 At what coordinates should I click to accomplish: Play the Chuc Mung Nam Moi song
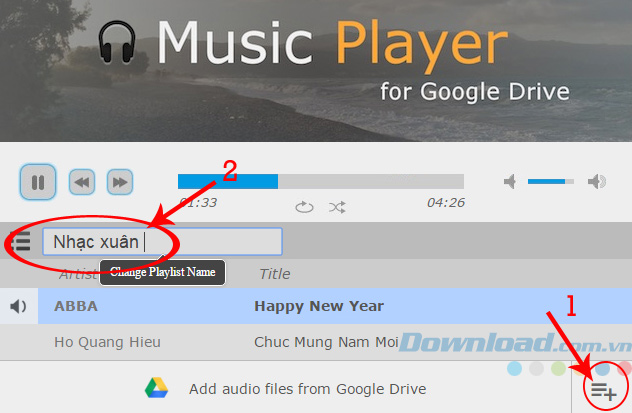click(x=326, y=342)
